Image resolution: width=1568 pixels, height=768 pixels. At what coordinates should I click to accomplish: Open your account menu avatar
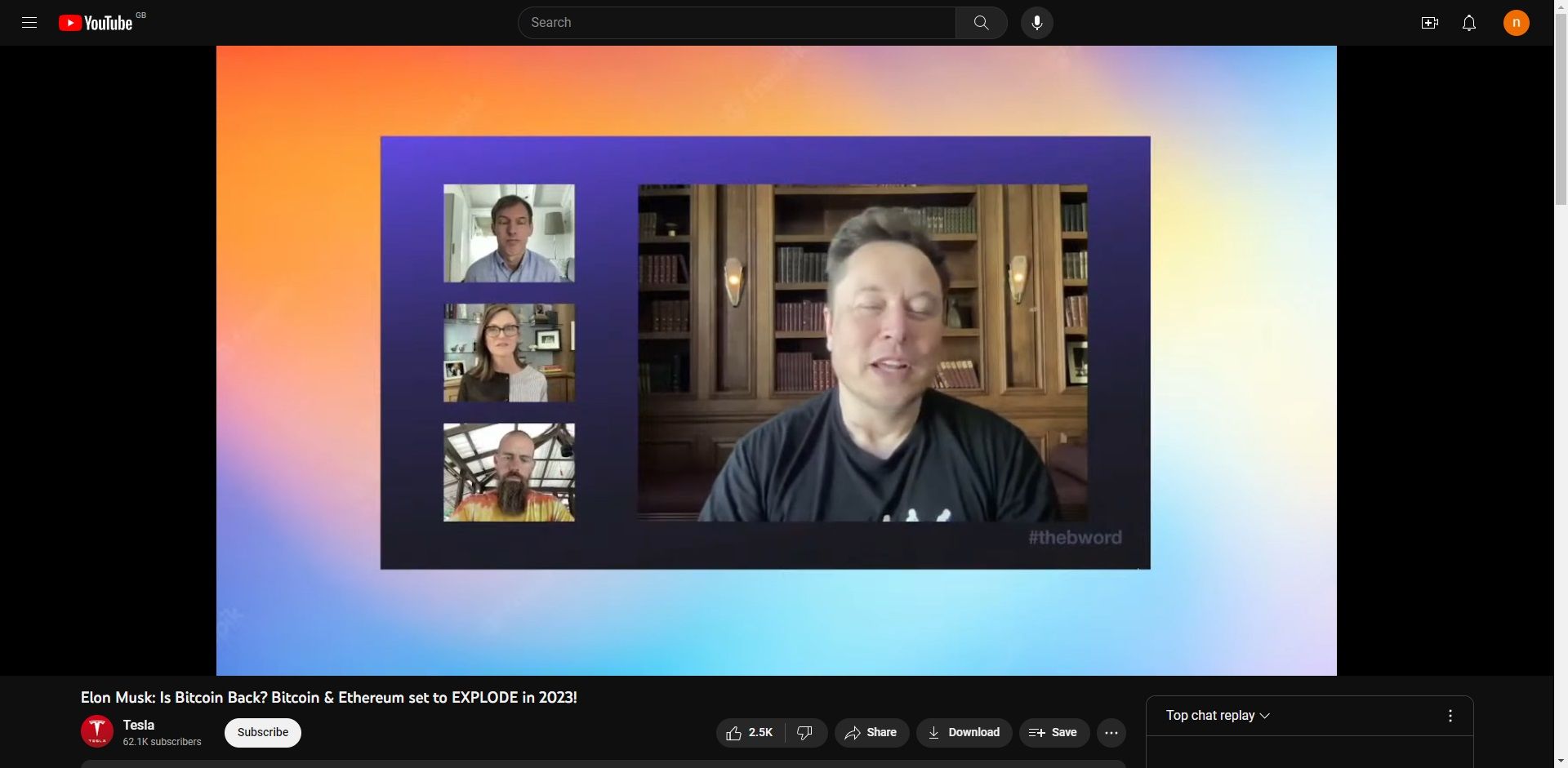tap(1516, 22)
